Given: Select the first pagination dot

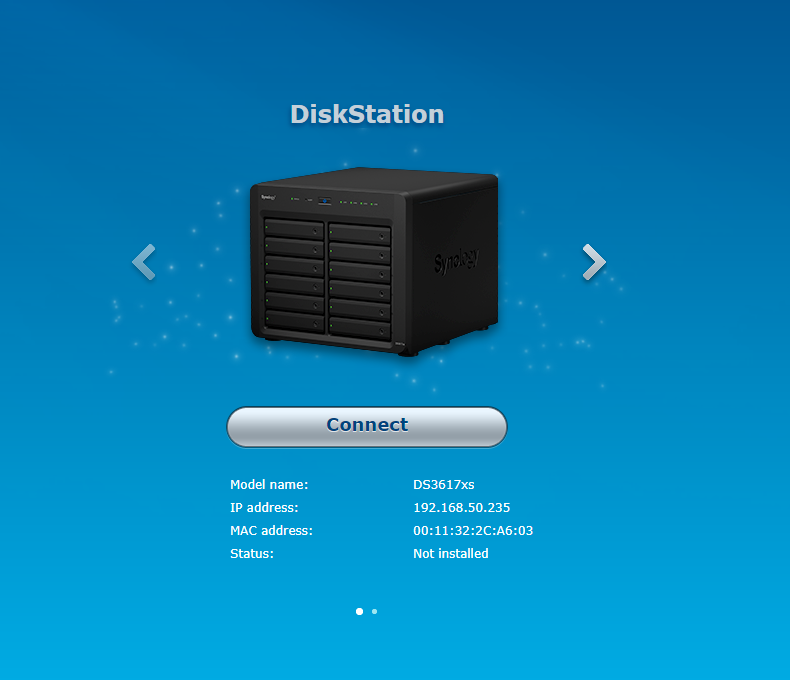Looking at the screenshot, I should pyautogui.click(x=359, y=611).
